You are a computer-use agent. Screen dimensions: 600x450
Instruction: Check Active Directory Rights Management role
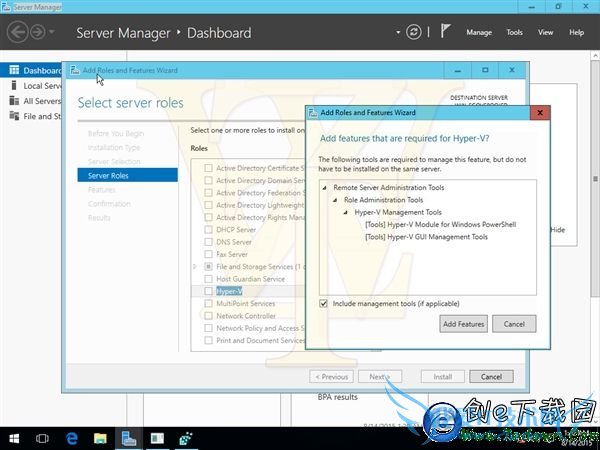pyautogui.click(x=209, y=217)
